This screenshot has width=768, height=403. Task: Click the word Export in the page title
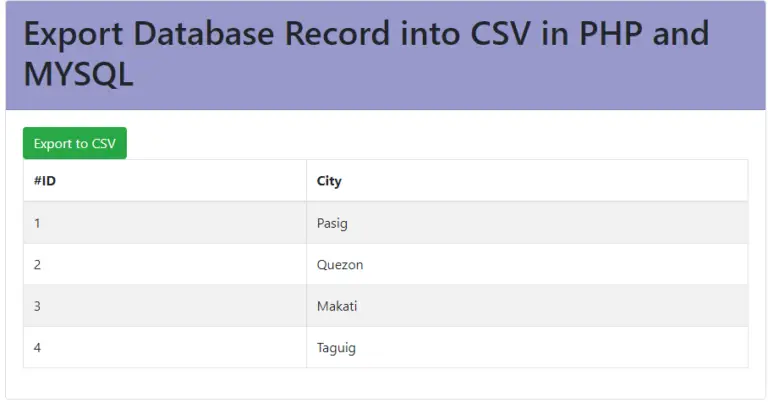point(73,34)
